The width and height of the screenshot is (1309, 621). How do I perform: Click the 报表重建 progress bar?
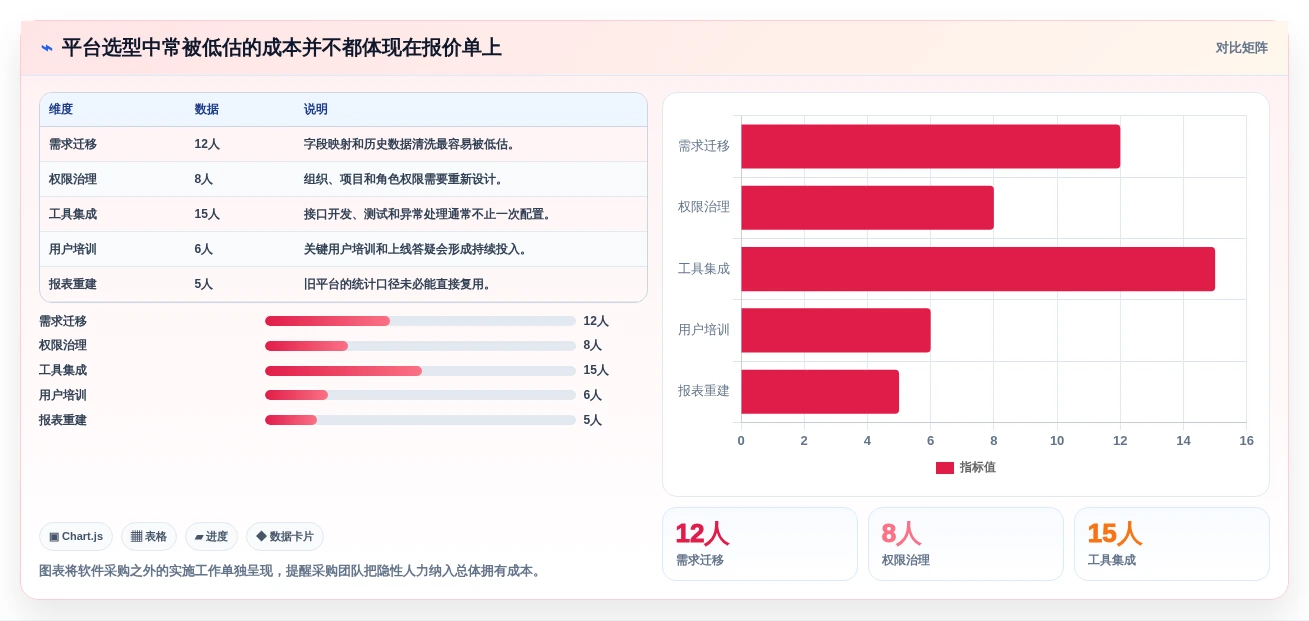tap(420, 420)
